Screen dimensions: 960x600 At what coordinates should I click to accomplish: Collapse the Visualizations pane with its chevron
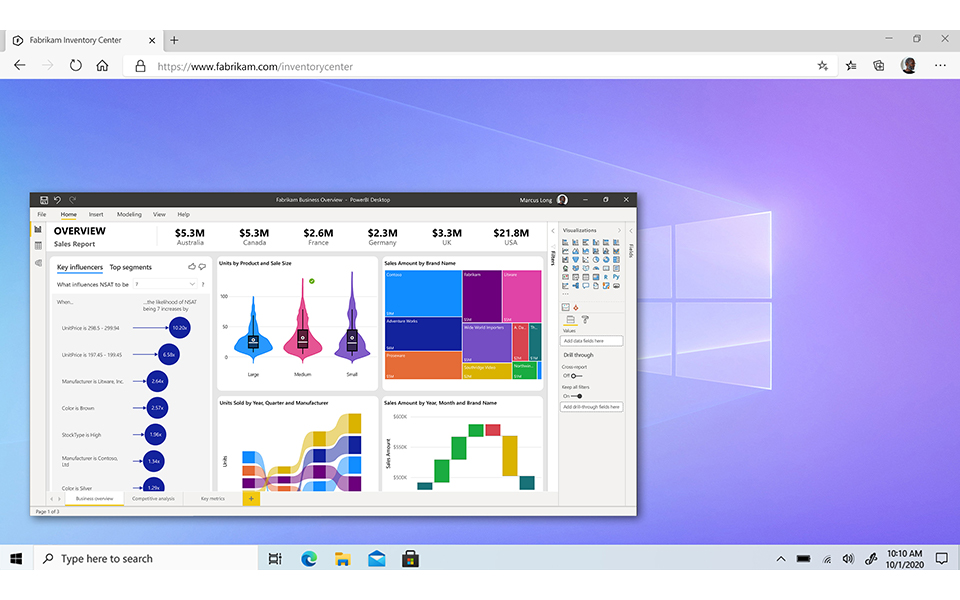619,230
